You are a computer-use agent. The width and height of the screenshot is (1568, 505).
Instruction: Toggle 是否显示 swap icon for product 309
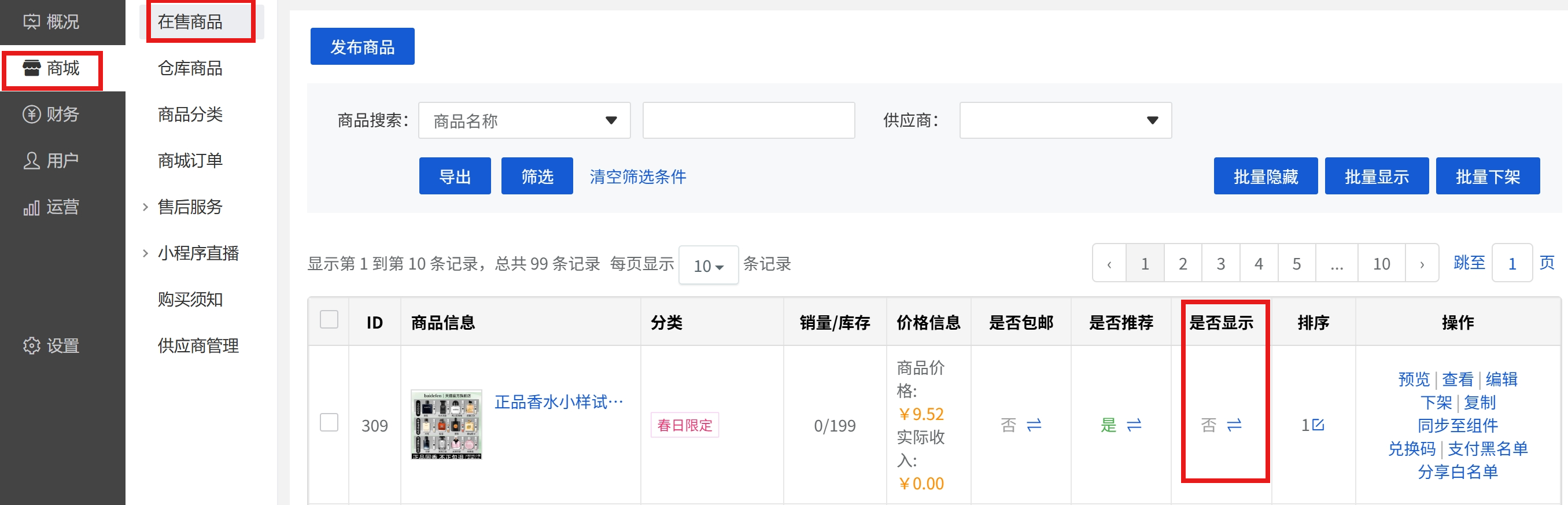point(1234,425)
